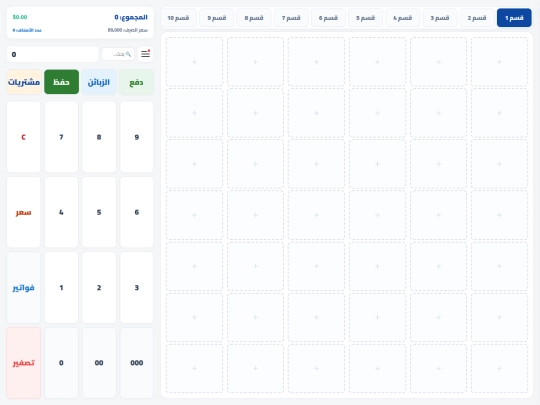
Task: Tap keypad digit 4
Action: [x=61, y=212]
